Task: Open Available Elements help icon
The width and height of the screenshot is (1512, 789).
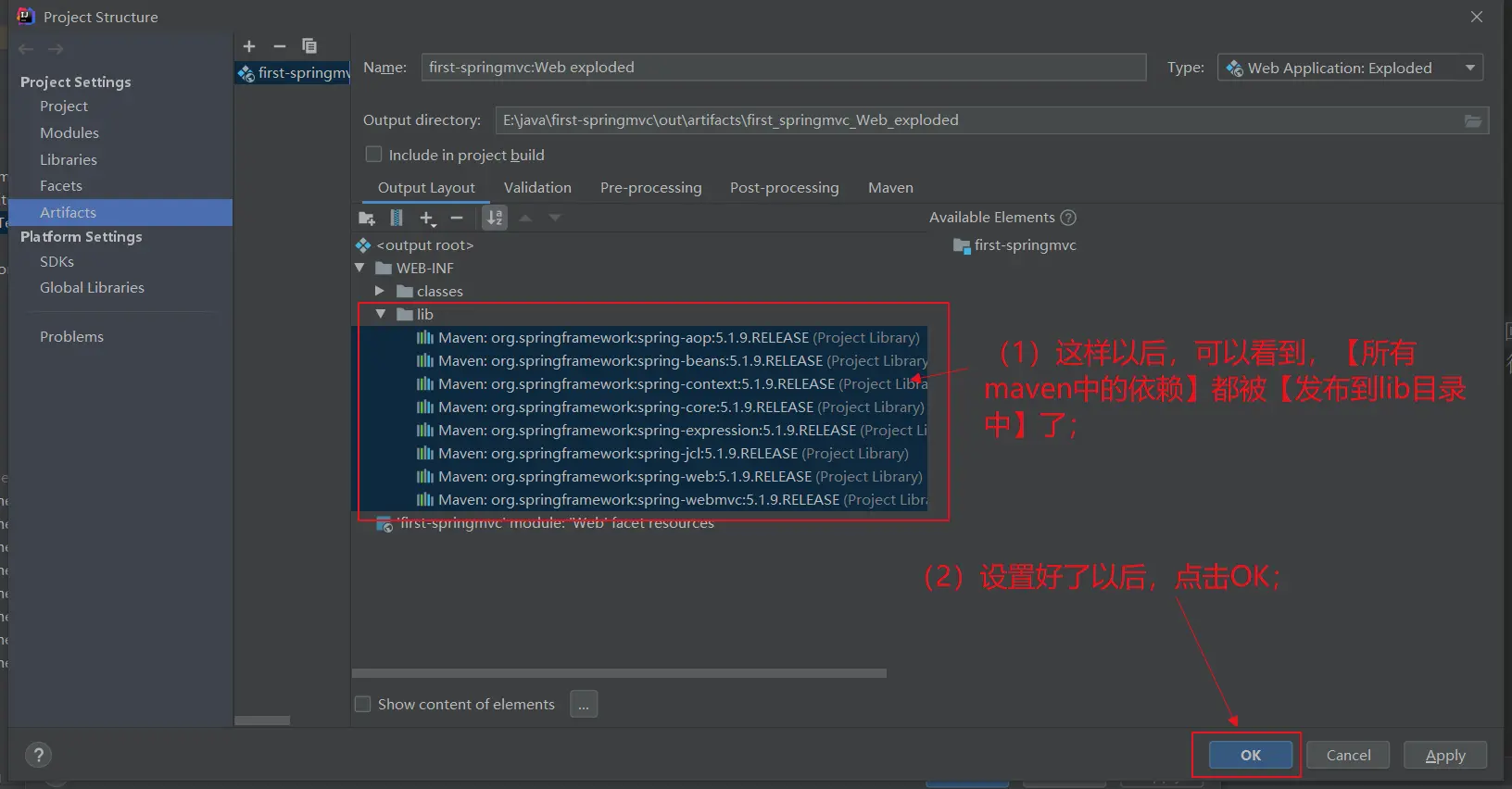Action: 1068,218
